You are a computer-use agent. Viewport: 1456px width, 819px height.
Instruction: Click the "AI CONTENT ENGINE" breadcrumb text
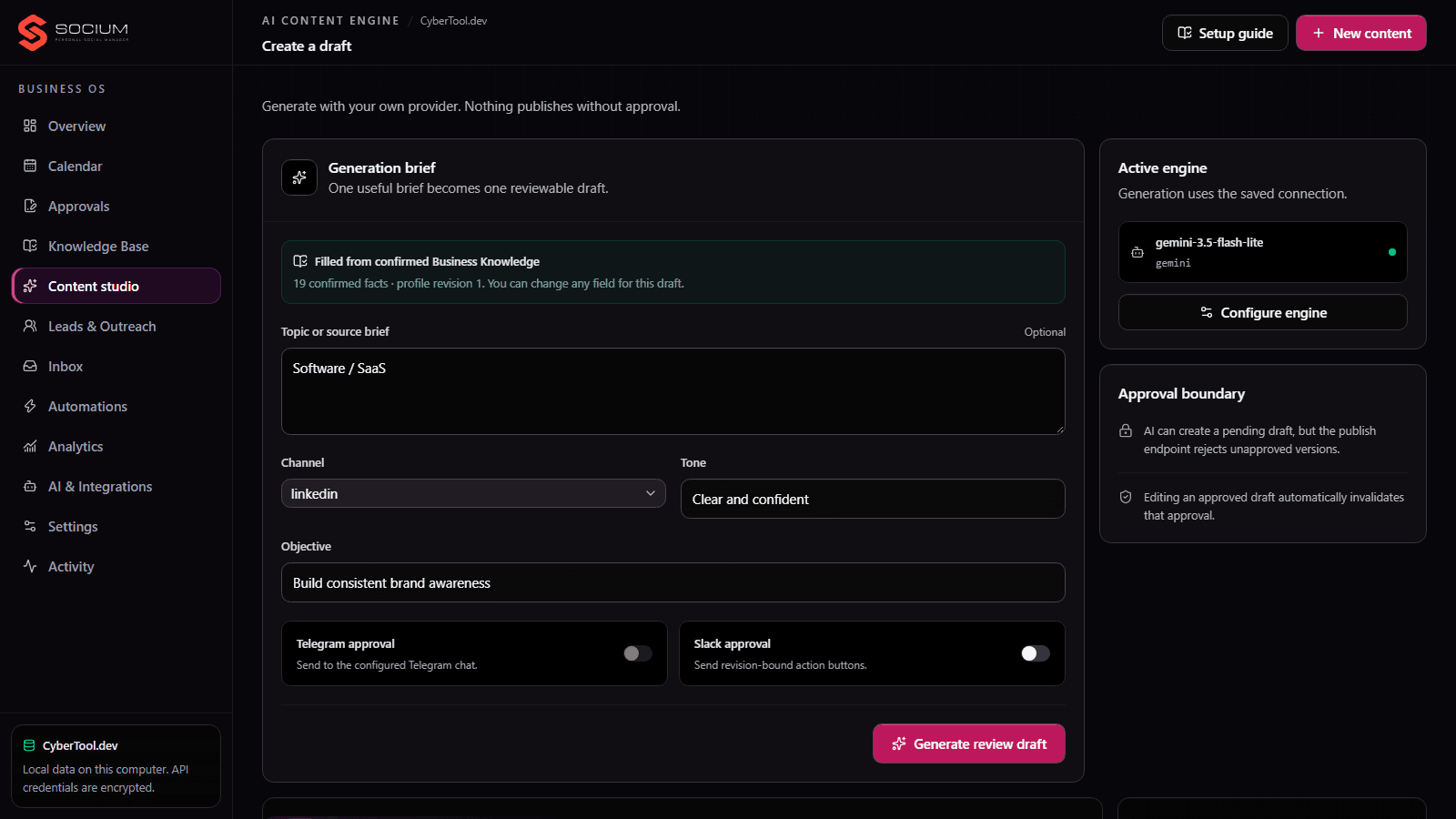click(330, 21)
